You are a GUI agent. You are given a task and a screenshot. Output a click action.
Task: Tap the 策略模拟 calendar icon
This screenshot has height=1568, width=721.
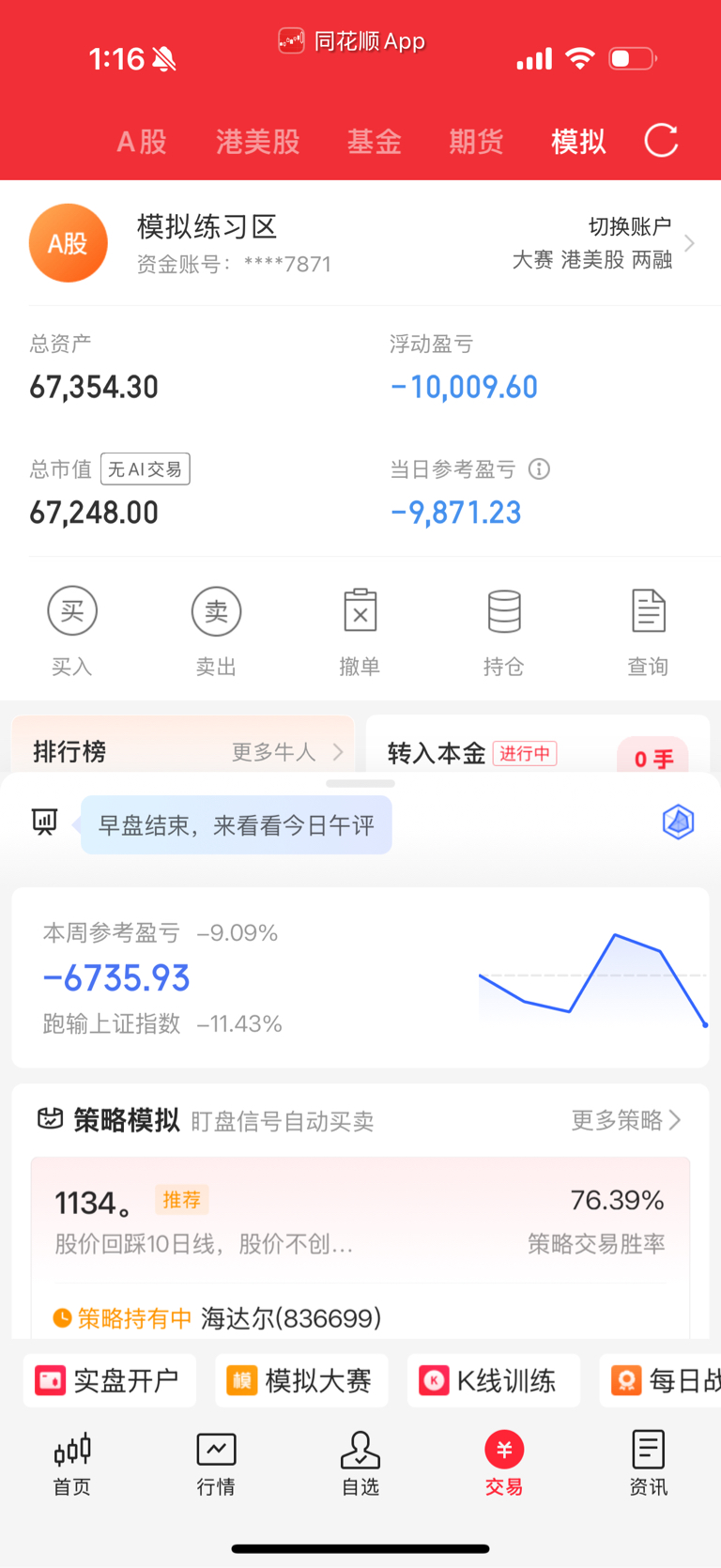pos(50,1119)
